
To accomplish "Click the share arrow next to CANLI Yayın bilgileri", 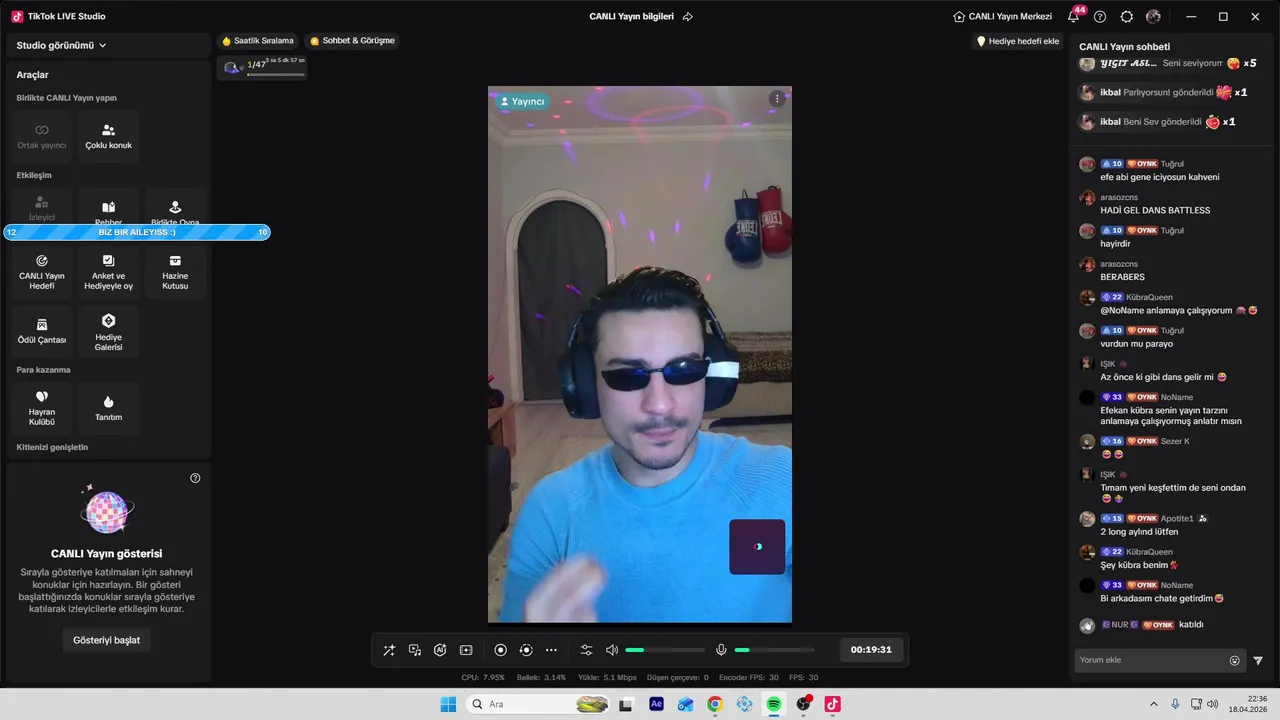I will [x=688, y=16].
